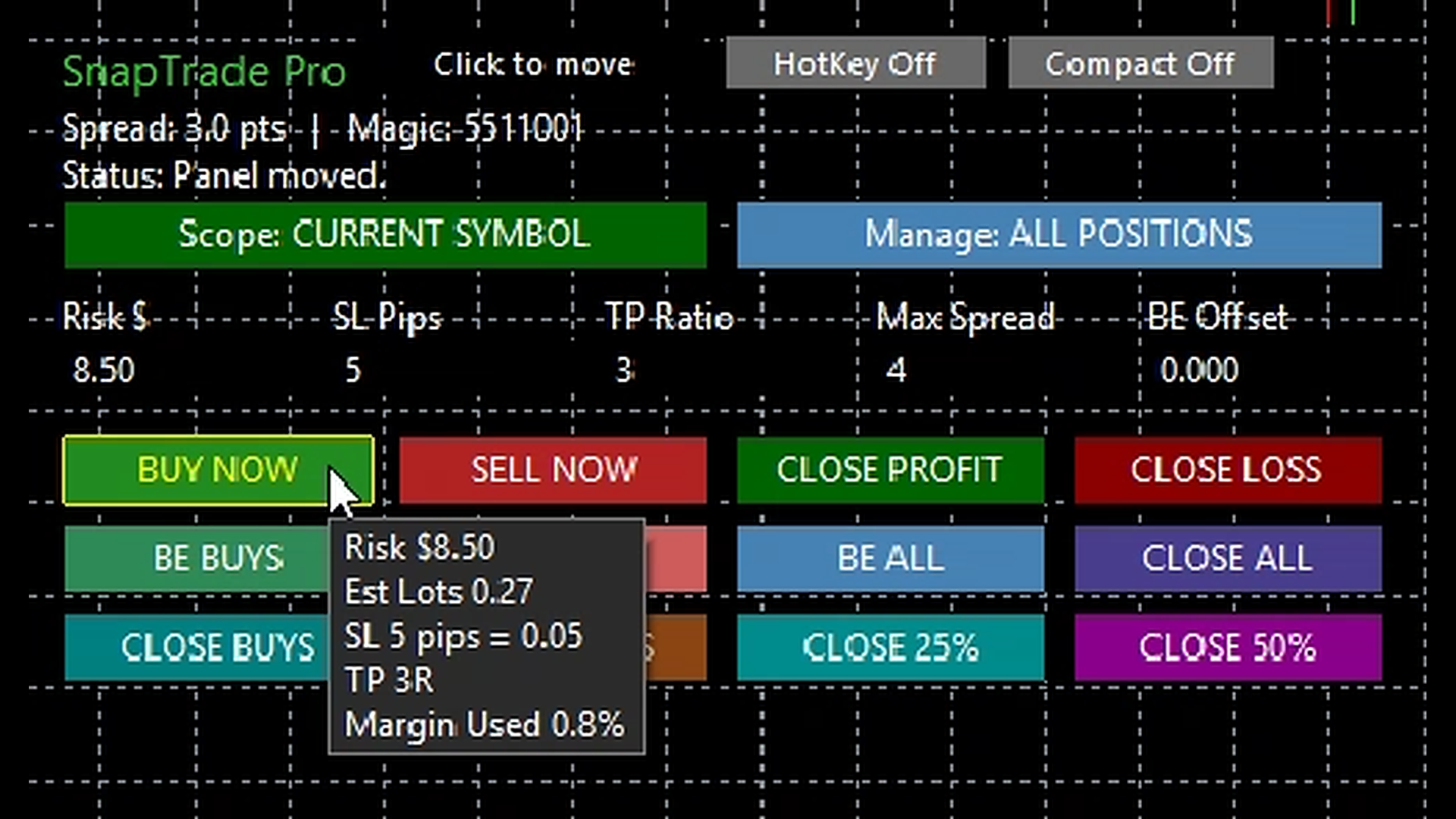Click the "Click to move" panel handle
Viewport: 1456px width, 819px height.
[x=533, y=64]
